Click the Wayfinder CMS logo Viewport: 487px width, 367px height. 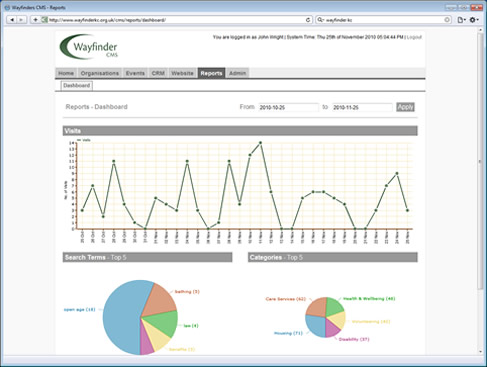[x=89, y=47]
